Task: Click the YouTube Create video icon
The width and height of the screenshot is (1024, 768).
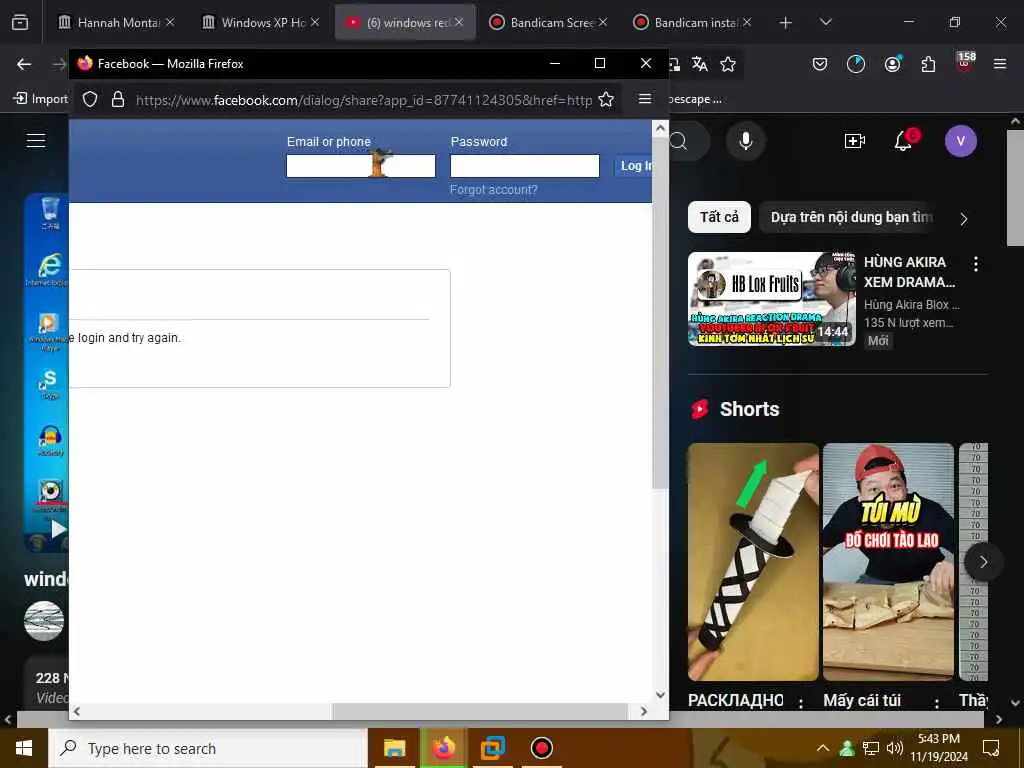Action: point(854,141)
